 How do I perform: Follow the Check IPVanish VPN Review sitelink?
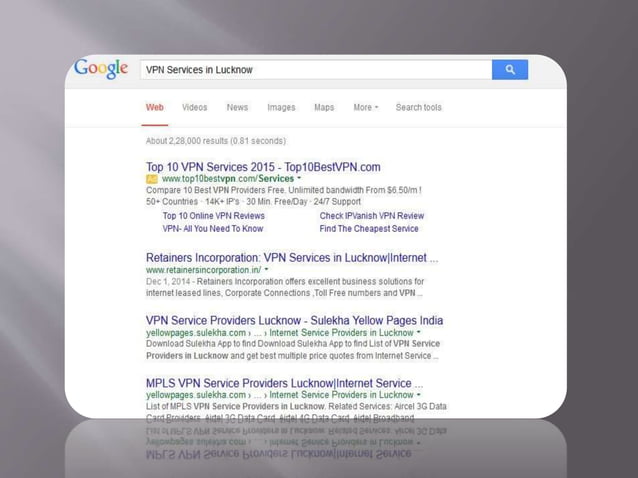[371, 216]
